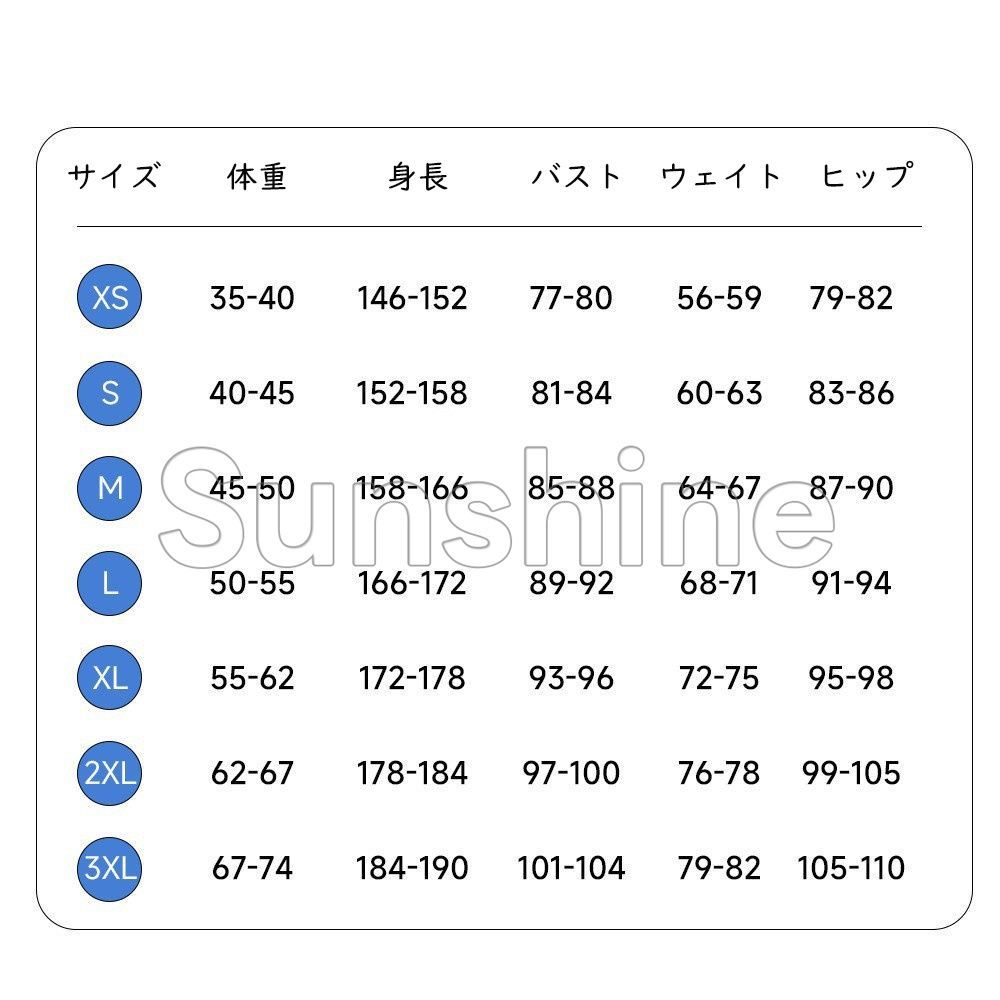Select the 35-40 weight cell

pyautogui.click(x=252, y=298)
